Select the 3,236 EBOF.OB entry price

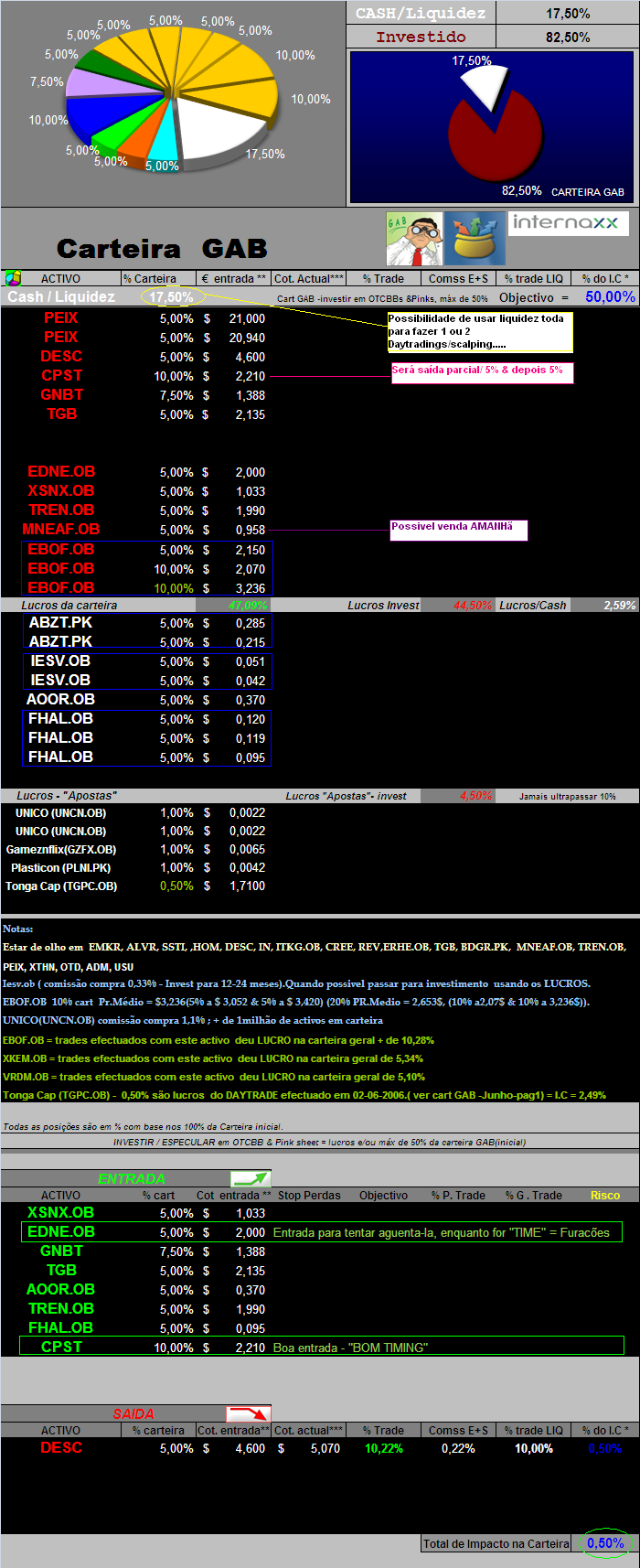click(x=251, y=588)
